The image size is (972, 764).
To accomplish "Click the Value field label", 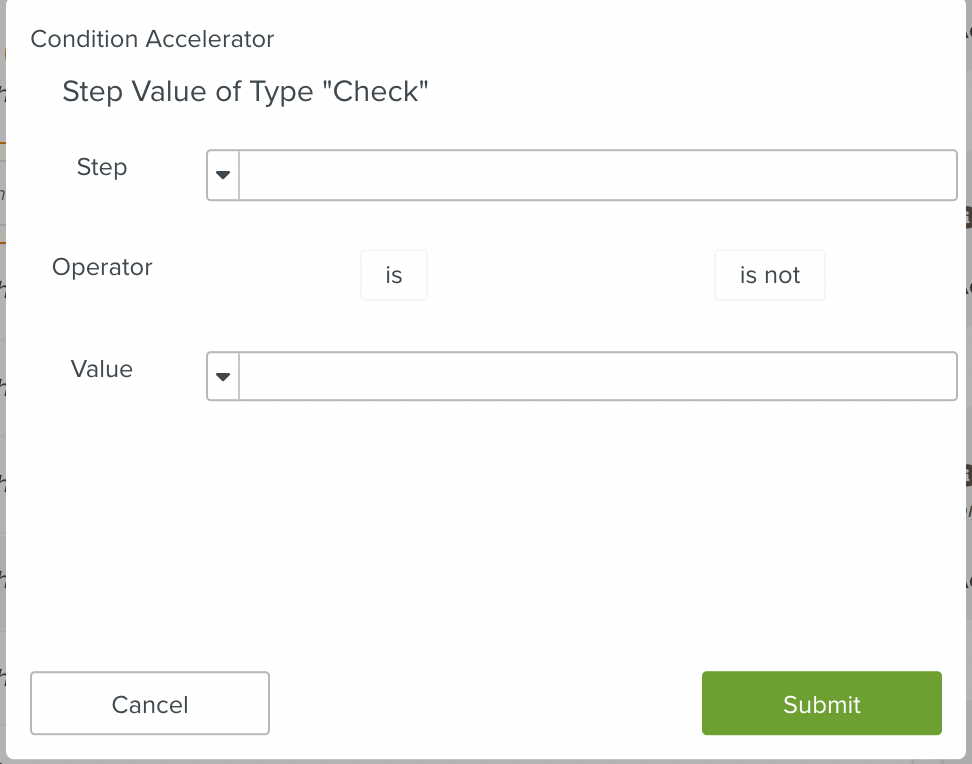I will tap(101, 369).
